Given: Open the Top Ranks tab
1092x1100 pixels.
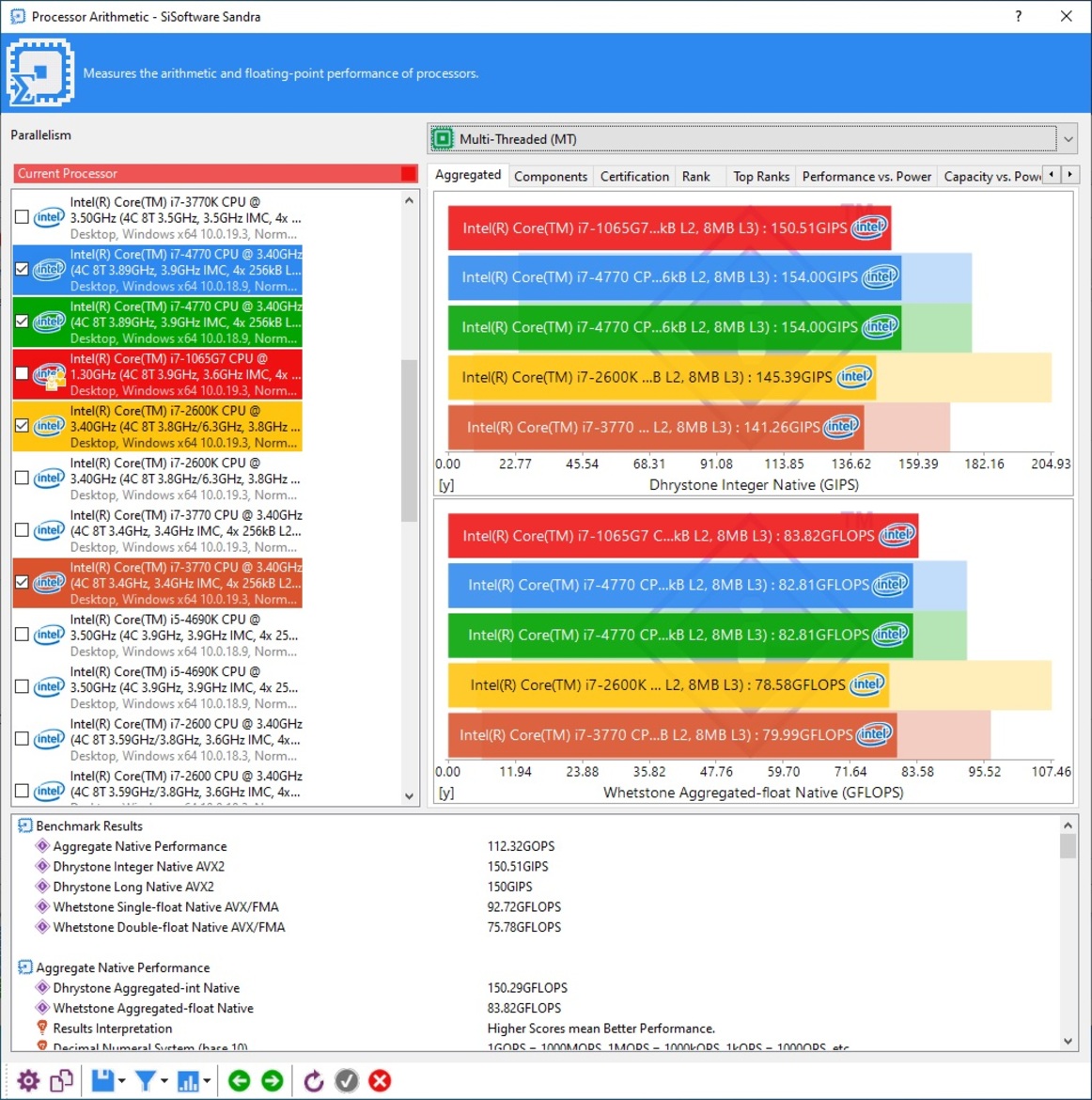Looking at the screenshot, I should (x=761, y=176).
